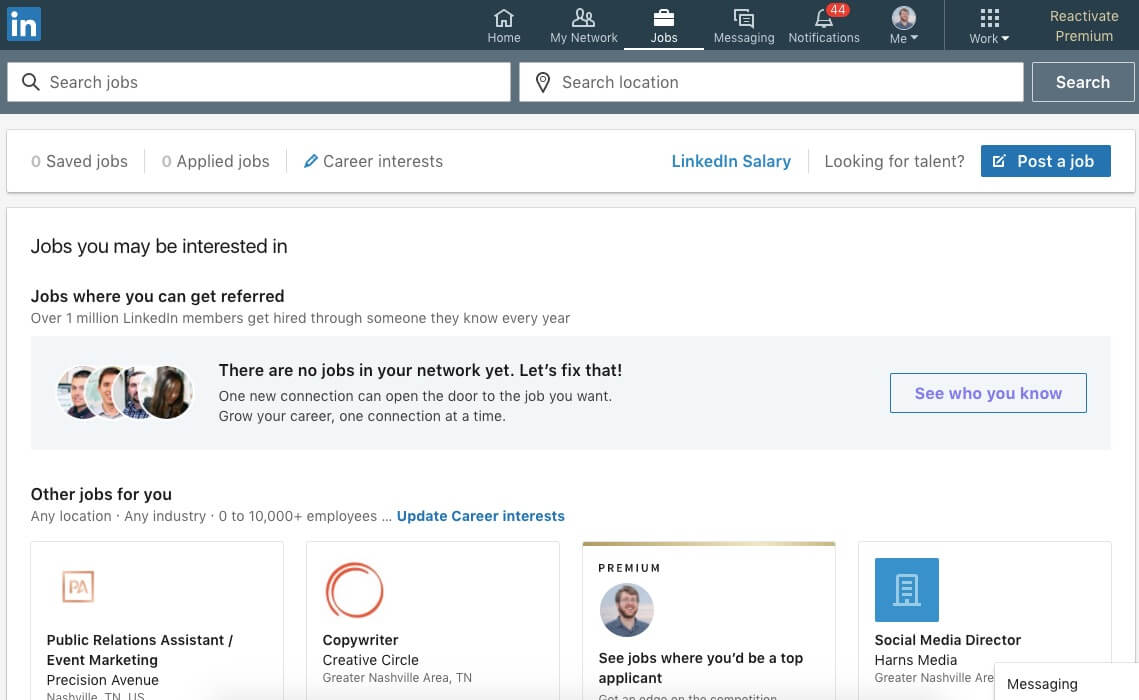
Task: Click the network connections photo cluster
Action: click(125, 392)
